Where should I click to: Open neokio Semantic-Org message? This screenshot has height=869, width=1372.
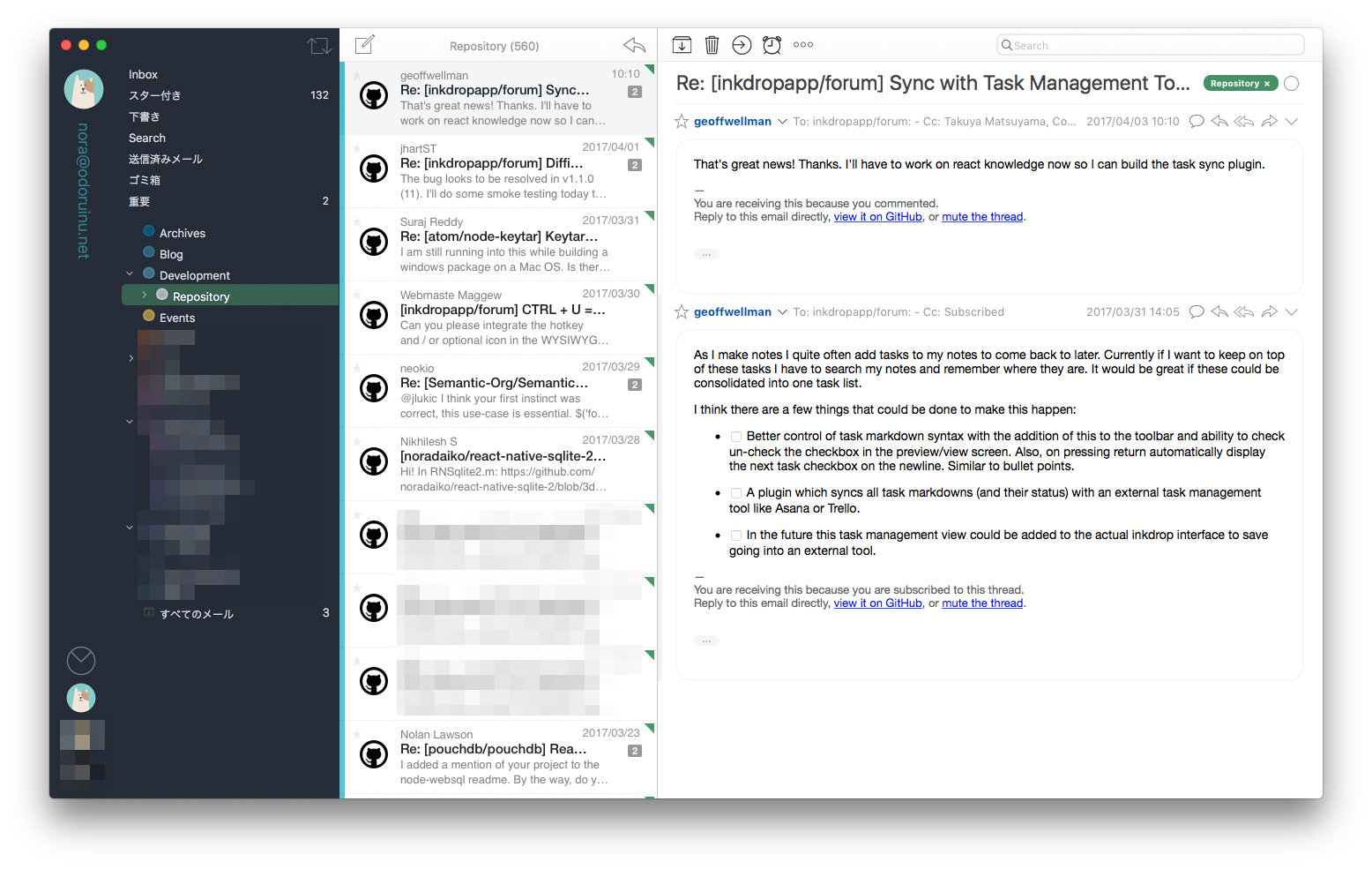pyautogui.click(x=501, y=391)
